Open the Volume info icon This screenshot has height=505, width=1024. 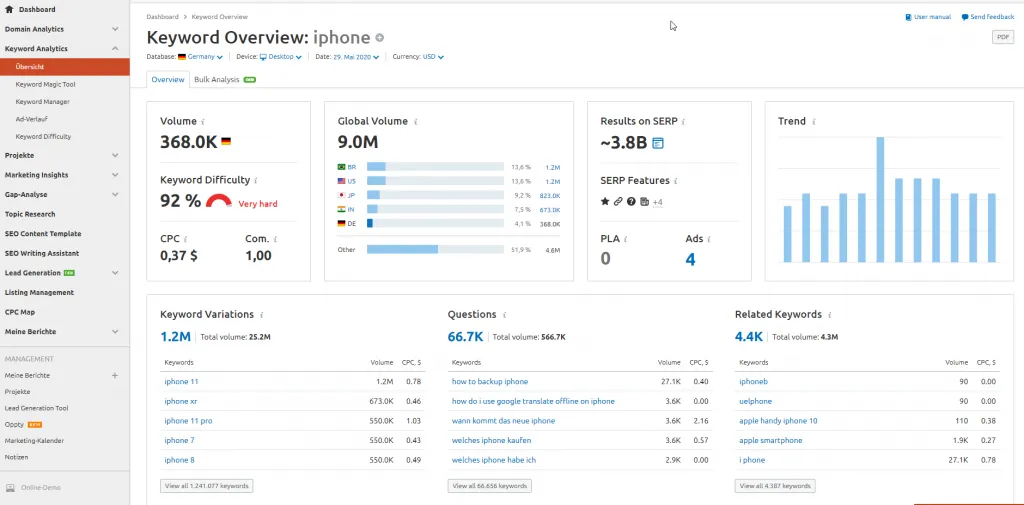(202, 122)
